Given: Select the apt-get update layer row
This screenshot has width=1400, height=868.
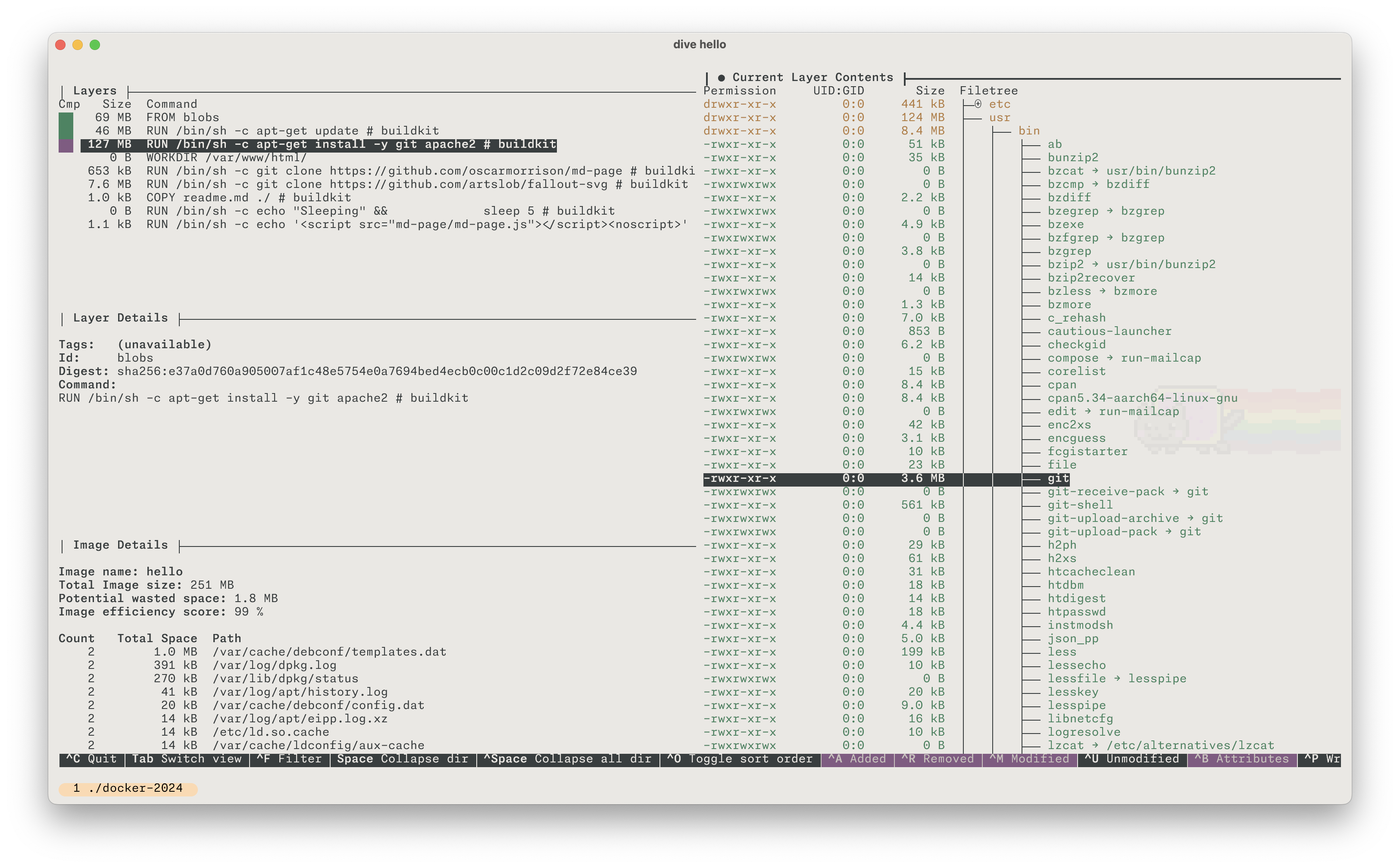Looking at the screenshot, I should click(292, 131).
